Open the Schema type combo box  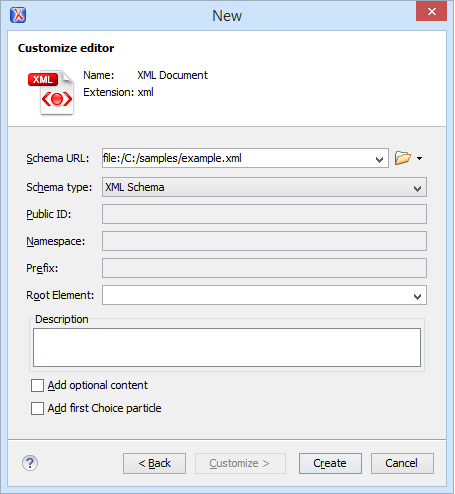point(264,187)
